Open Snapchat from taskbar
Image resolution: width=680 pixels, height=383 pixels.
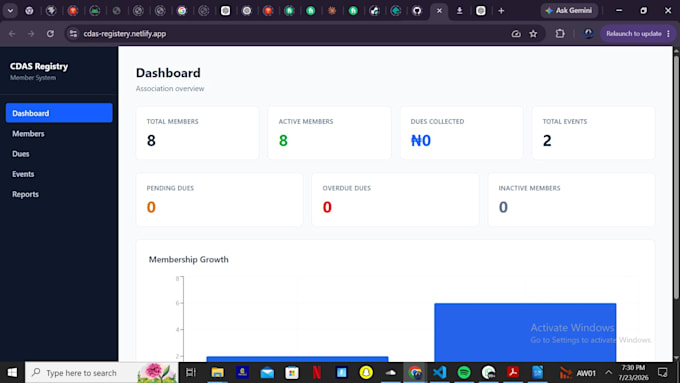[x=366, y=373]
